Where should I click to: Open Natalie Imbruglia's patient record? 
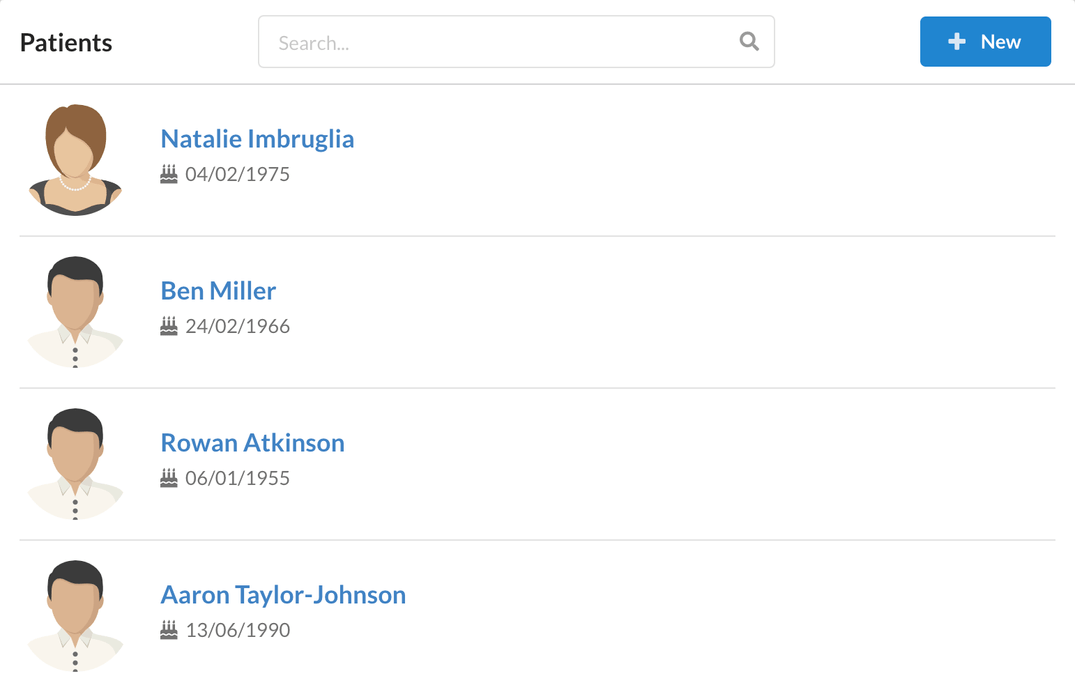[x=257, y=139]
